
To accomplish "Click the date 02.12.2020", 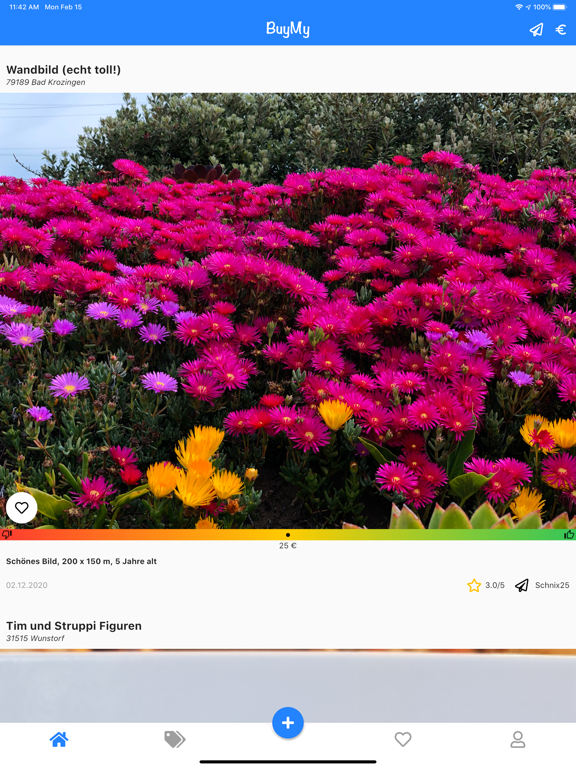I will click(x=26, y=585).
